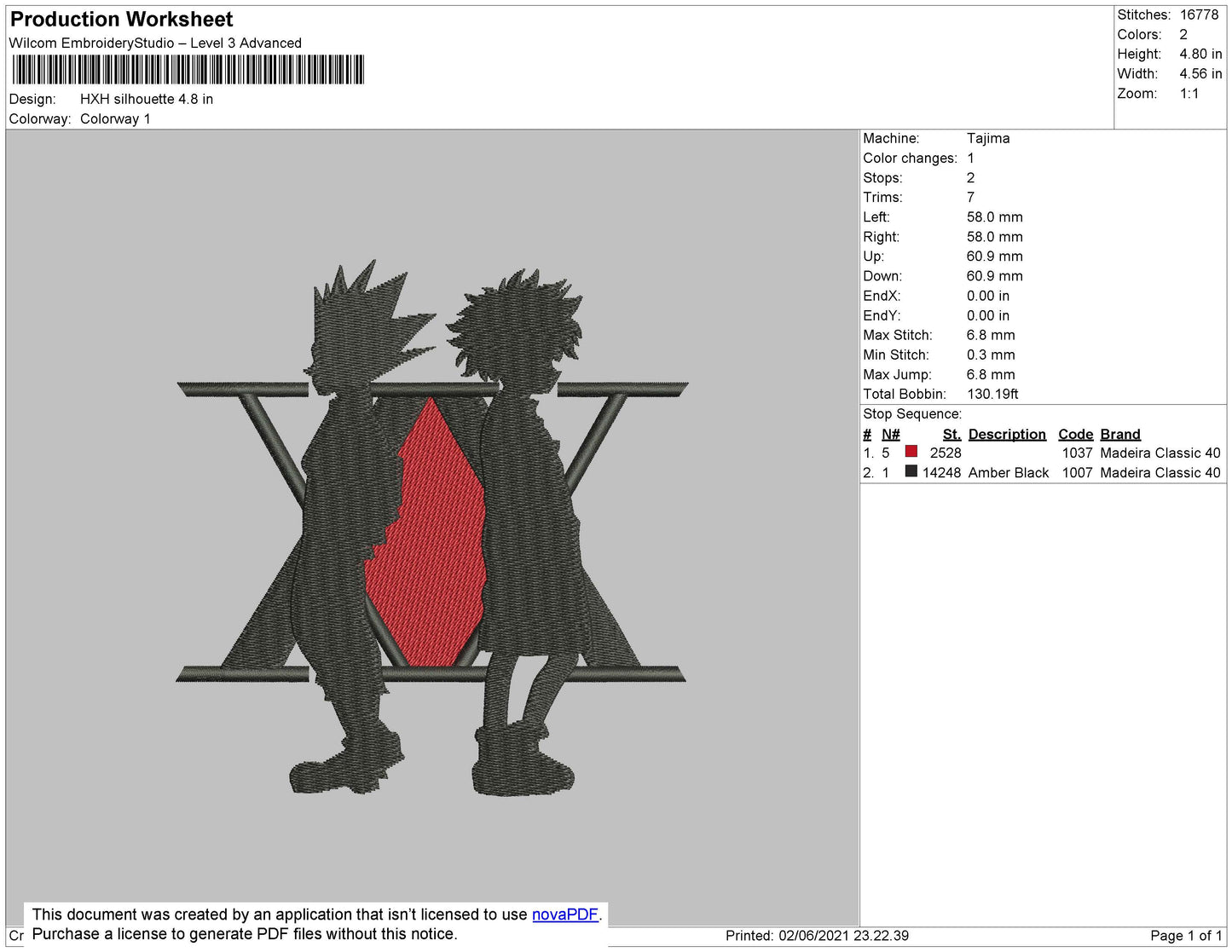Click the design name HXH silhouette 4.8 in
Screen dimensions: 1232x952
tap(147, 99)
